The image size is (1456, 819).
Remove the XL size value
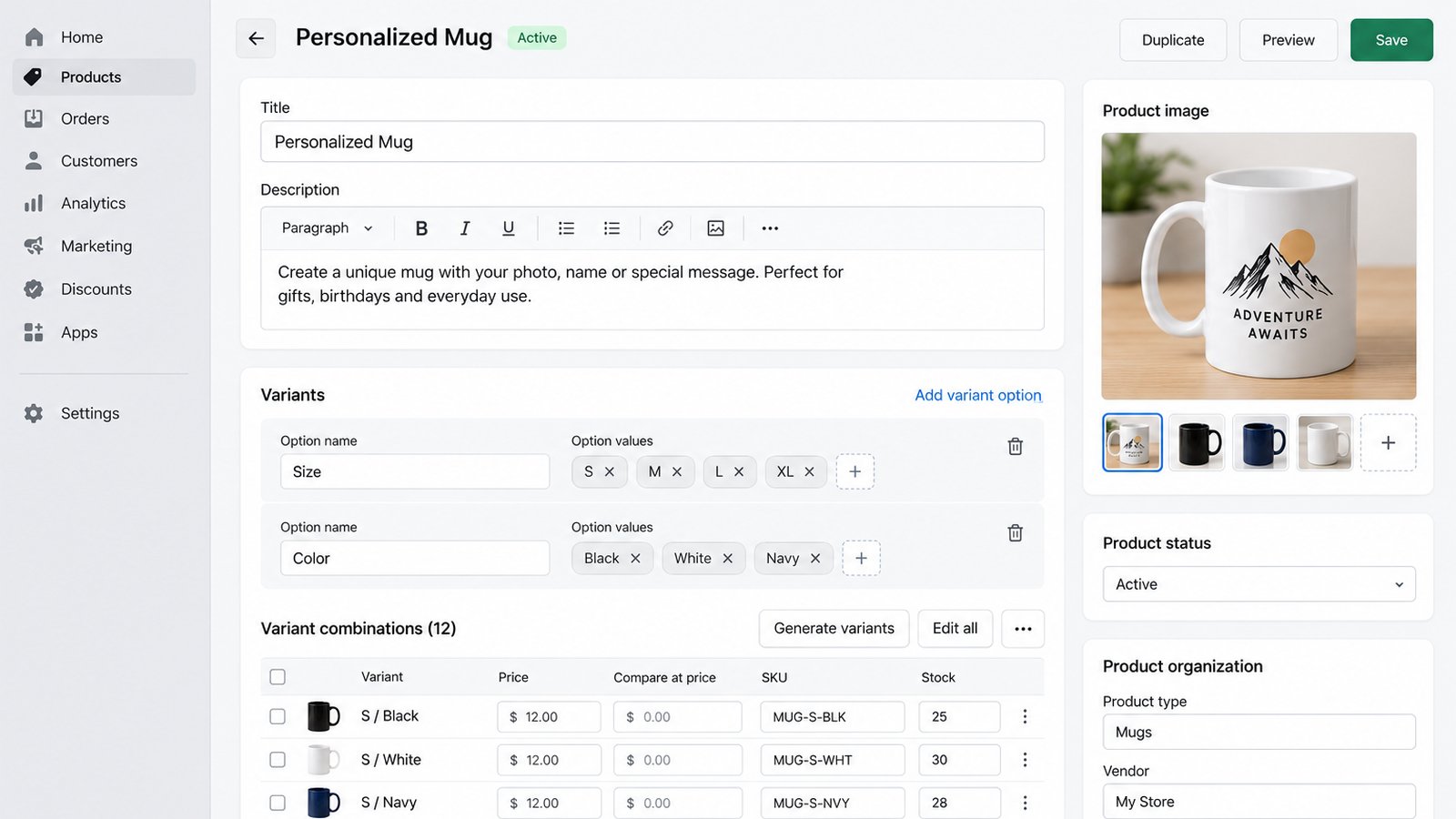tap(809, 471)
